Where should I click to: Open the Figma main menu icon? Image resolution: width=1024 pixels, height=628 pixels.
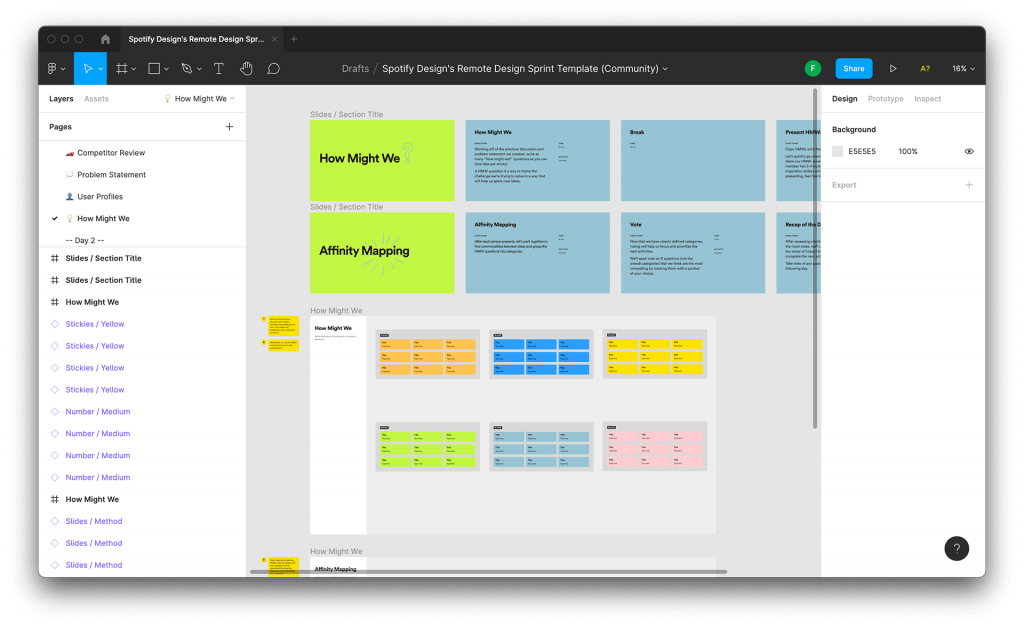(x=52, y=69)
